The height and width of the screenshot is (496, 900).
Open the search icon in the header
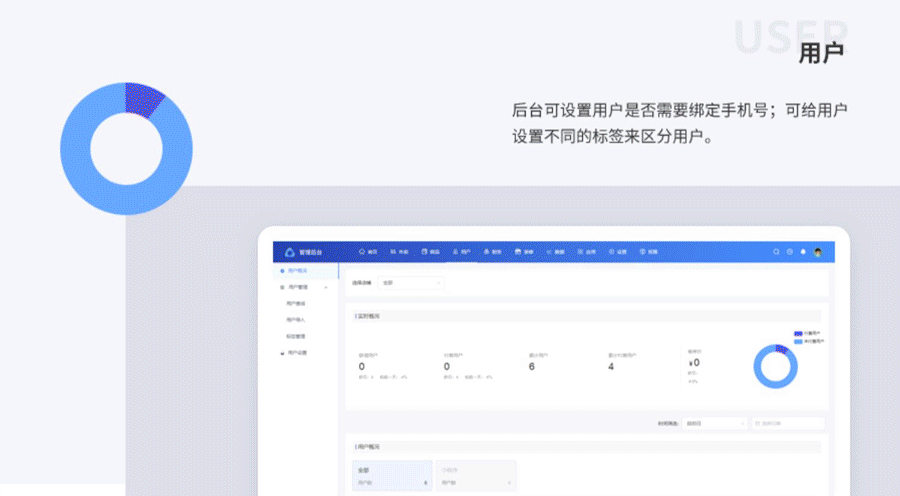coord(776,251)
